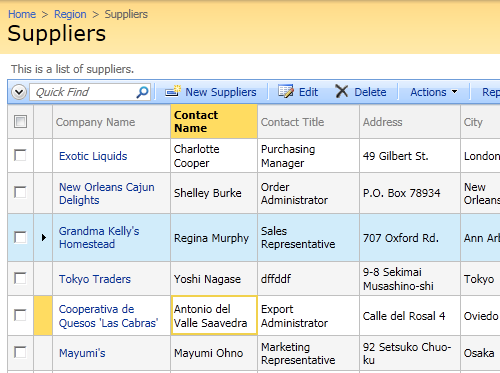
Task: Click the Delete X icon
Action: coord(342,91)
